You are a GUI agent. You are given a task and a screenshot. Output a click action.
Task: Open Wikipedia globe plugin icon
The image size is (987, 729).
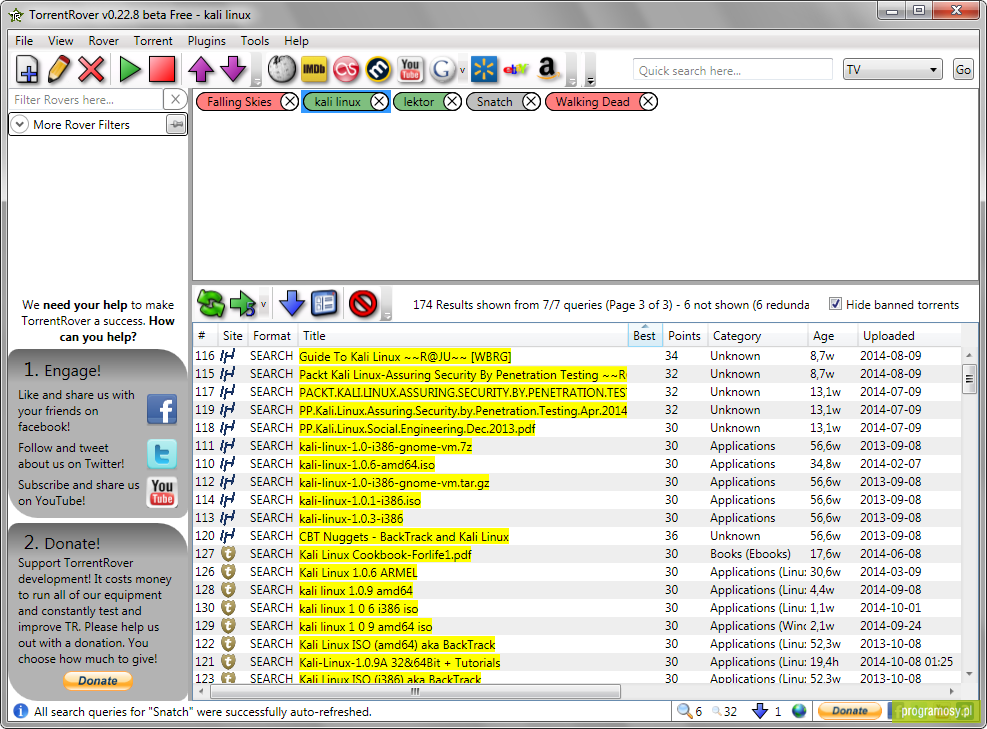click(x=281, y=69)
